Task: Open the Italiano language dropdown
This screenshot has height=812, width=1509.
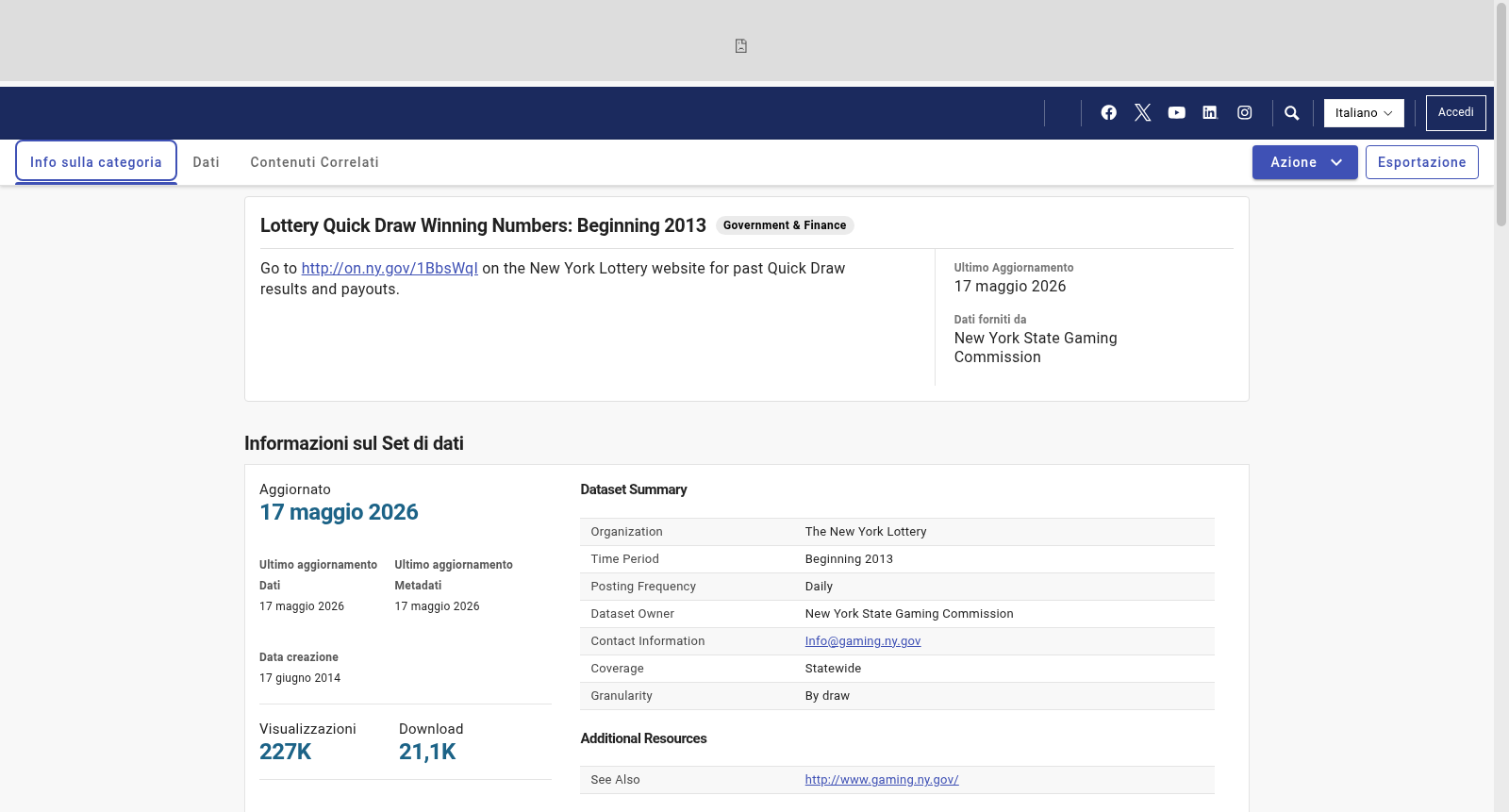Action: point(1364,113)
